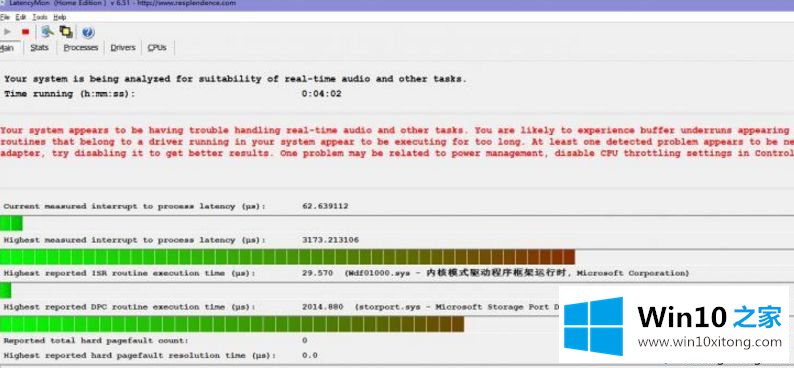This screenshot has height=368, width=794.
Task: Open the Tools menu
Action: 40,17
